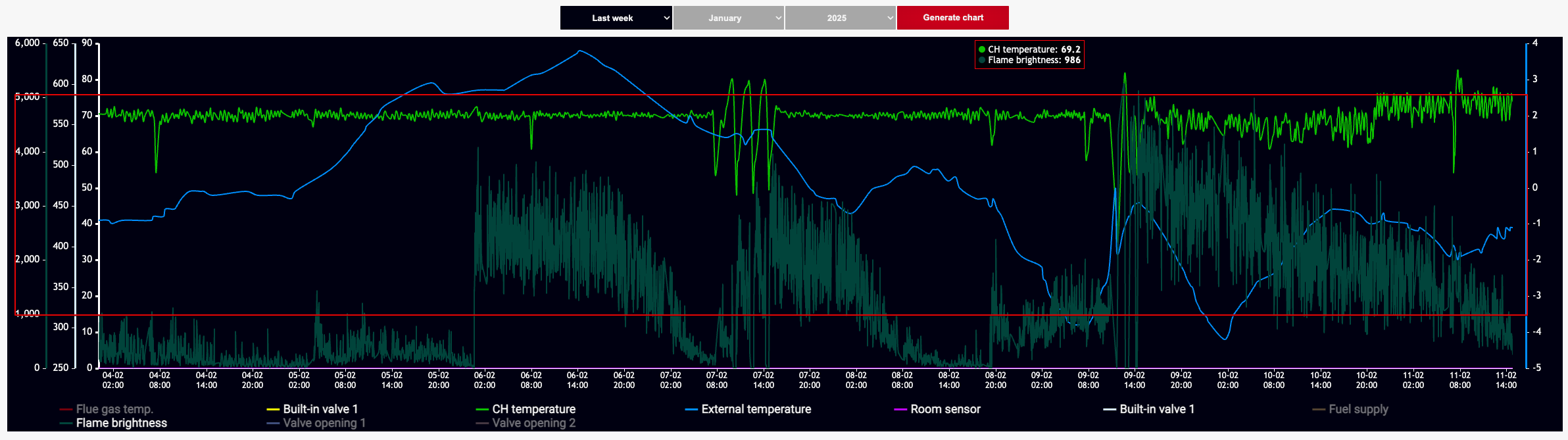Toggle the white Built-in valve 1 legend entry
The image size is (1568, 440).
coord(1156,409)
